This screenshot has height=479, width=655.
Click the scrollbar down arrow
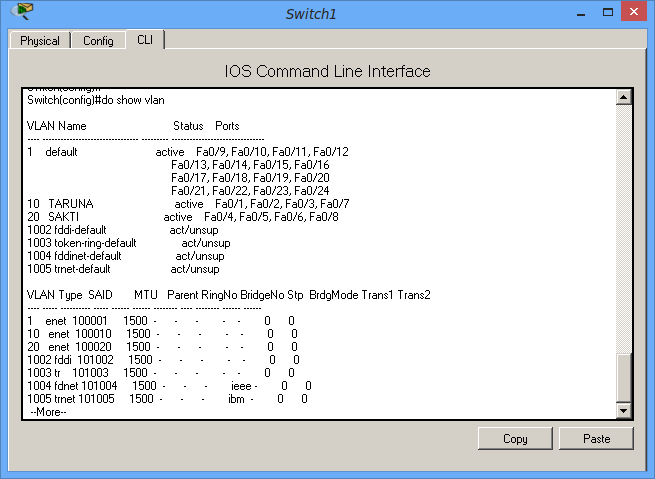pos(623,411)
